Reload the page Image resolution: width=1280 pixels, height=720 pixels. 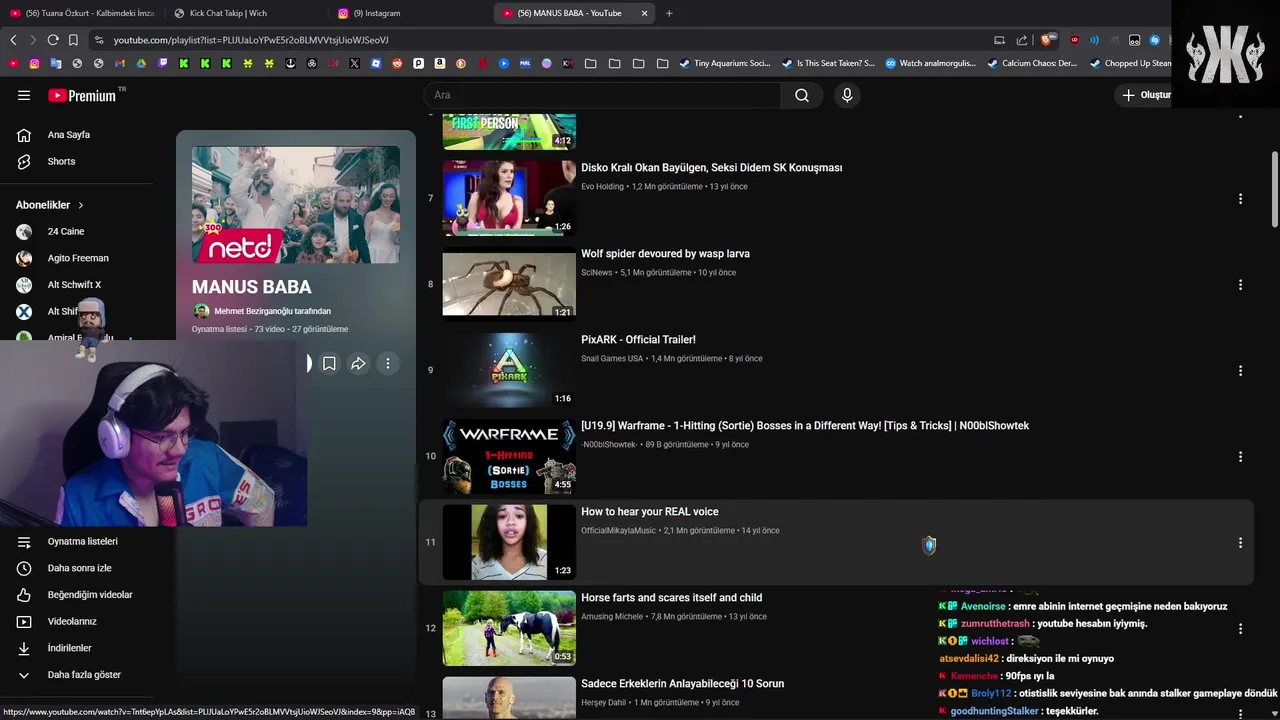[53, 40]
